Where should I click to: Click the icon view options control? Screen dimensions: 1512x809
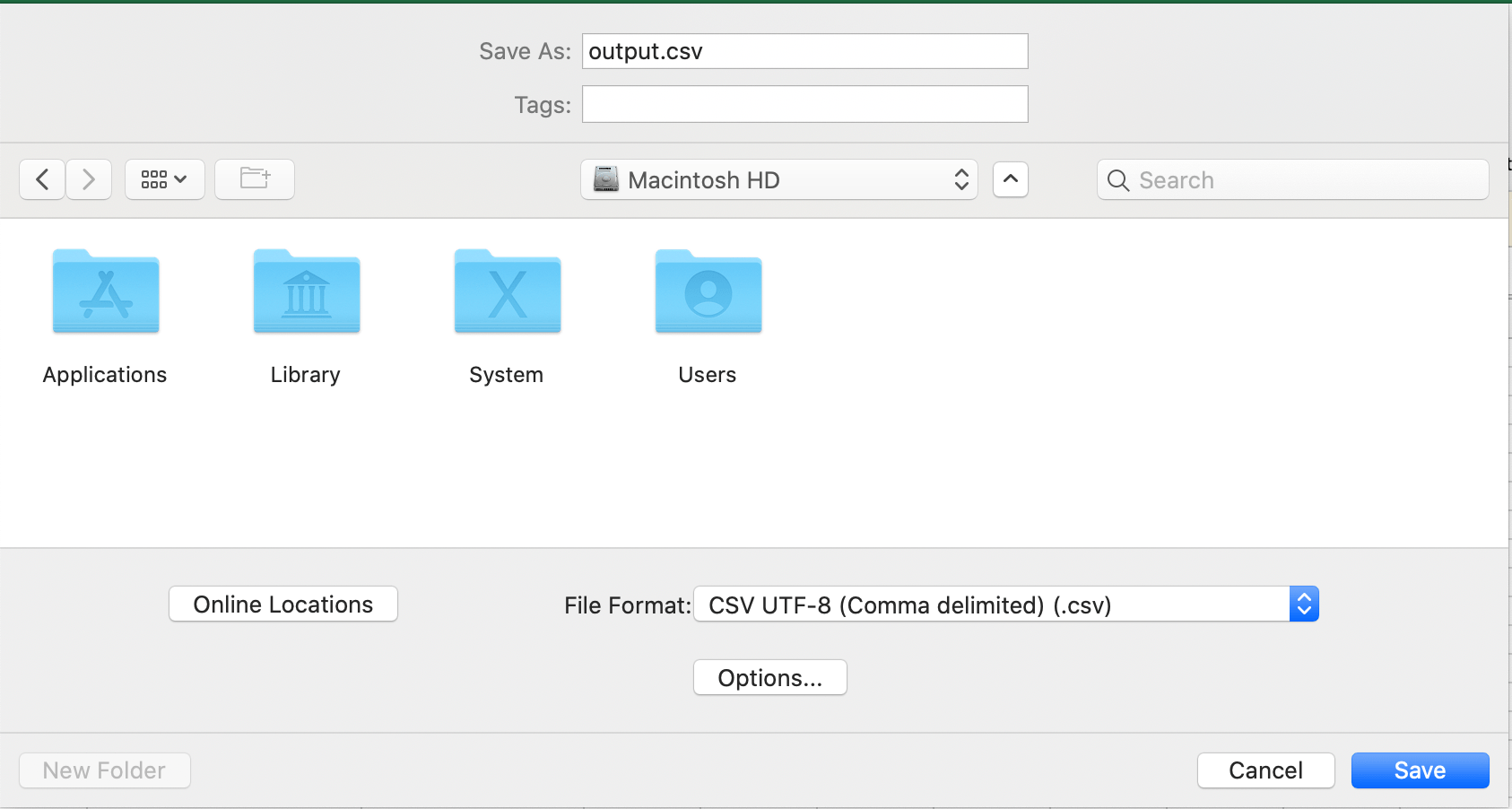click(164, 179)
